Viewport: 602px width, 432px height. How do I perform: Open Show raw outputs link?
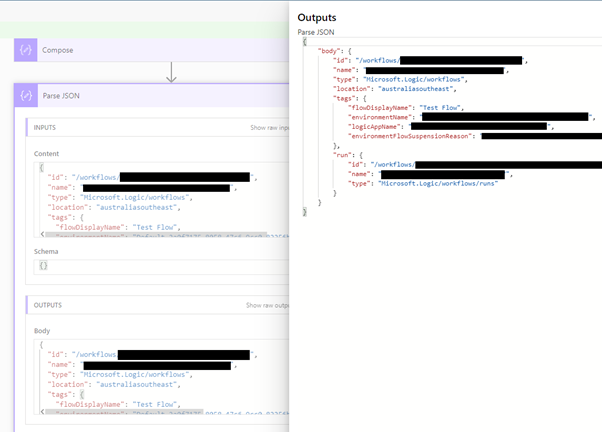[x=267, y=305]
